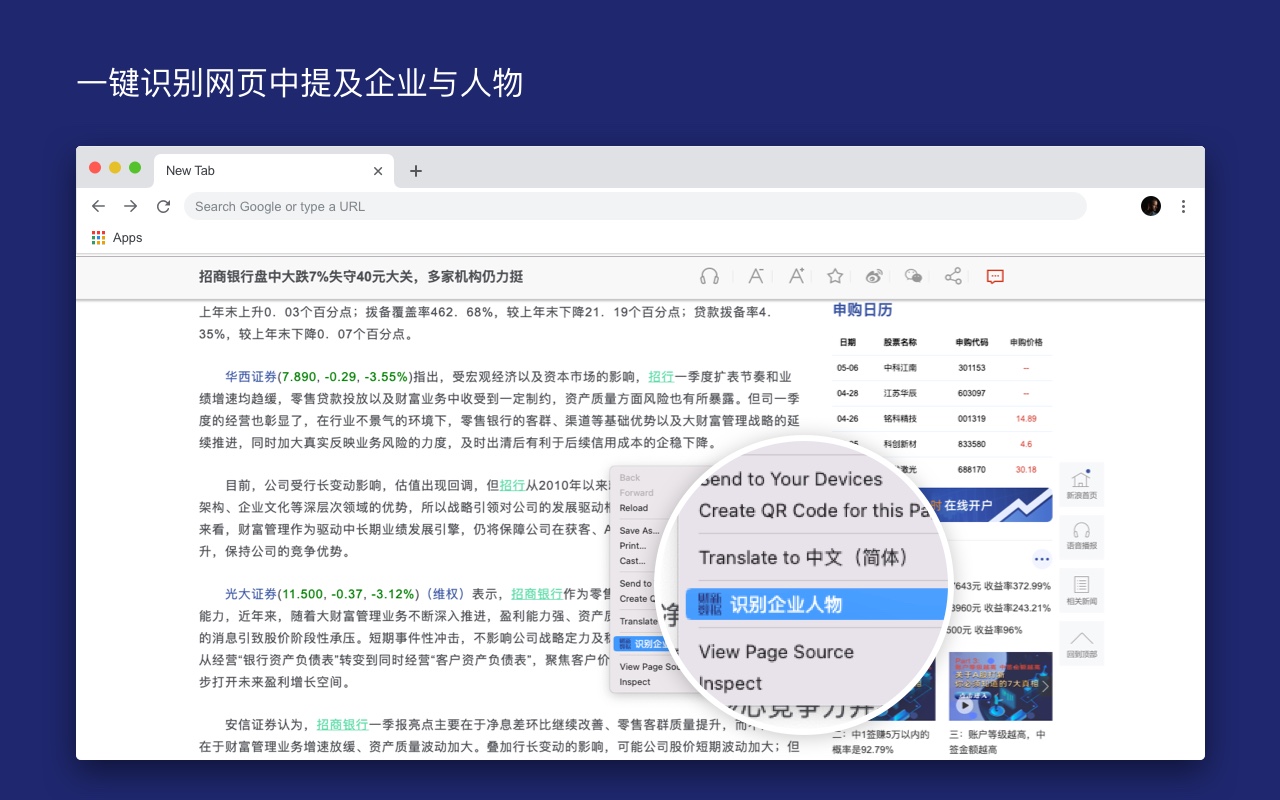This screenshot has height=800, width=1280.
Task: Click 回到顶部 to return to top
Action: pos(1081,642)
